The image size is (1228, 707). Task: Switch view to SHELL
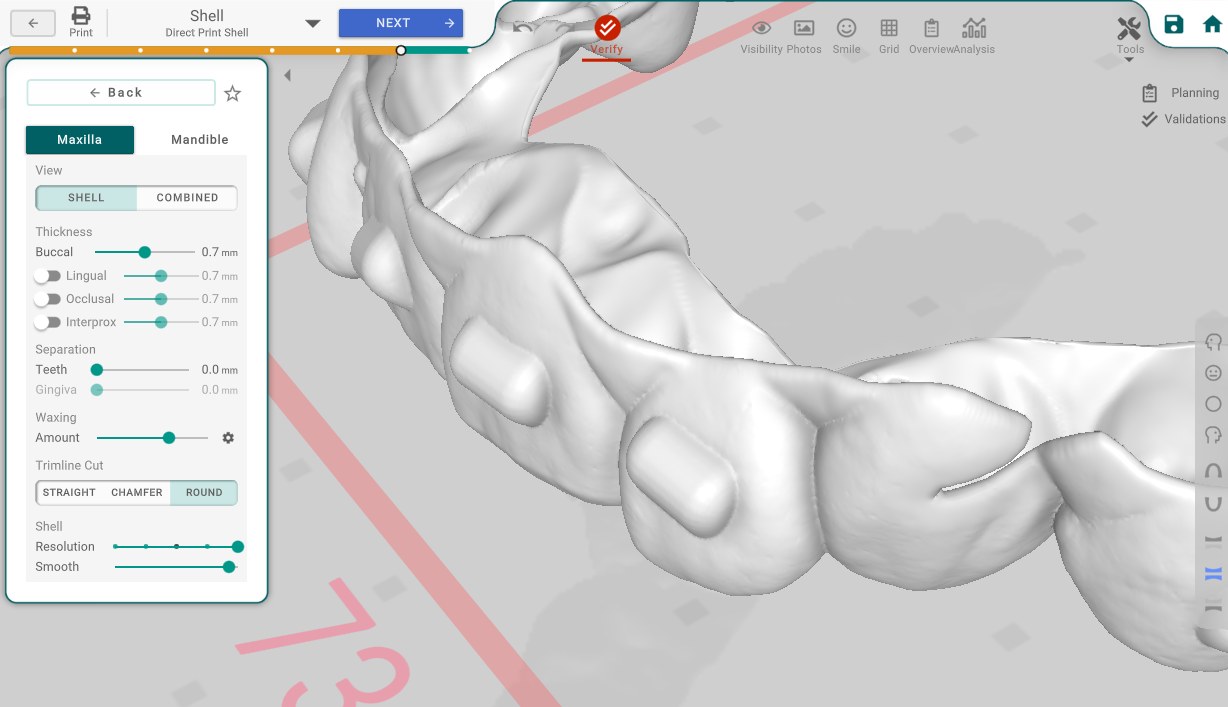[86, 198]
